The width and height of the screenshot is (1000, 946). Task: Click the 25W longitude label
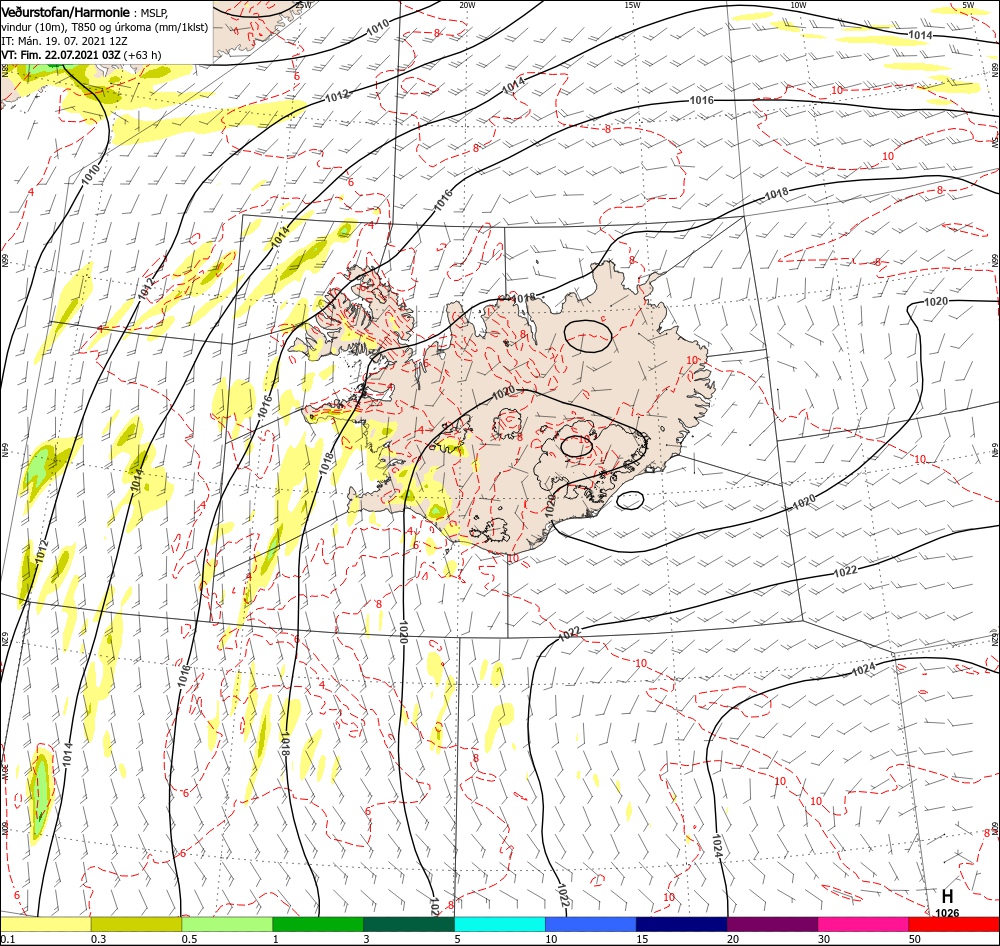pyautogui.click(x=304, y=5)
